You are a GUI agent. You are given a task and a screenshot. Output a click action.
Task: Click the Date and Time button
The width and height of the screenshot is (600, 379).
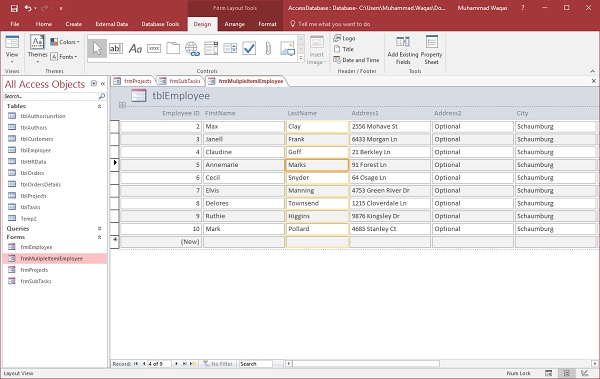pyautogui.click(x=356, y=60)
